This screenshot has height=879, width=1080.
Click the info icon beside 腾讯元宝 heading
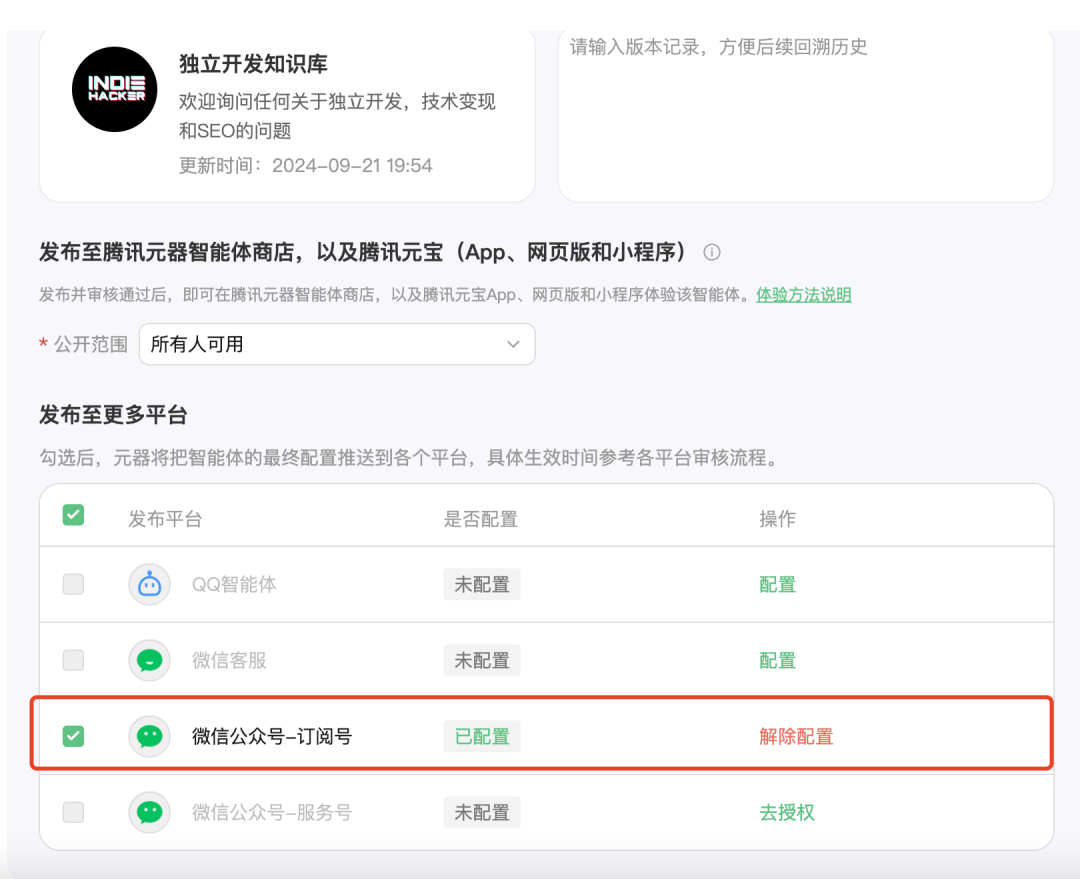(x=712, y=252)
